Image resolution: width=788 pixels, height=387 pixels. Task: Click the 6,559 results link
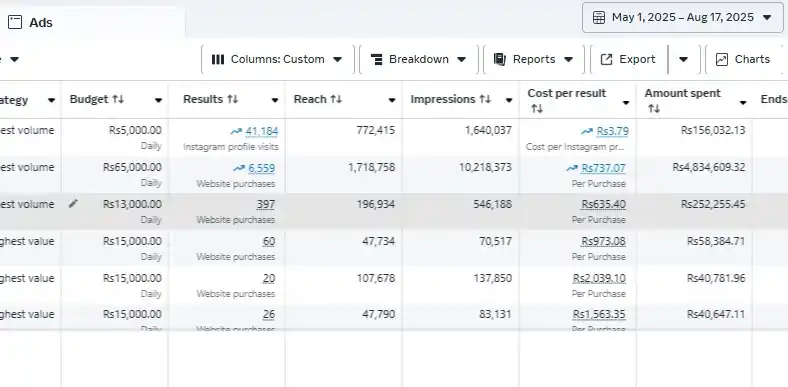(x=262, y=168)
